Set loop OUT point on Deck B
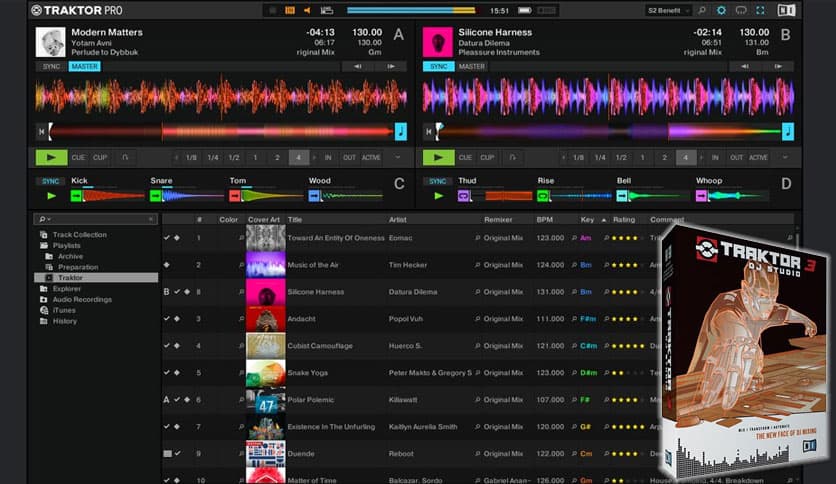This screenshot has height=484, width=836. click(x=736, y=157)
